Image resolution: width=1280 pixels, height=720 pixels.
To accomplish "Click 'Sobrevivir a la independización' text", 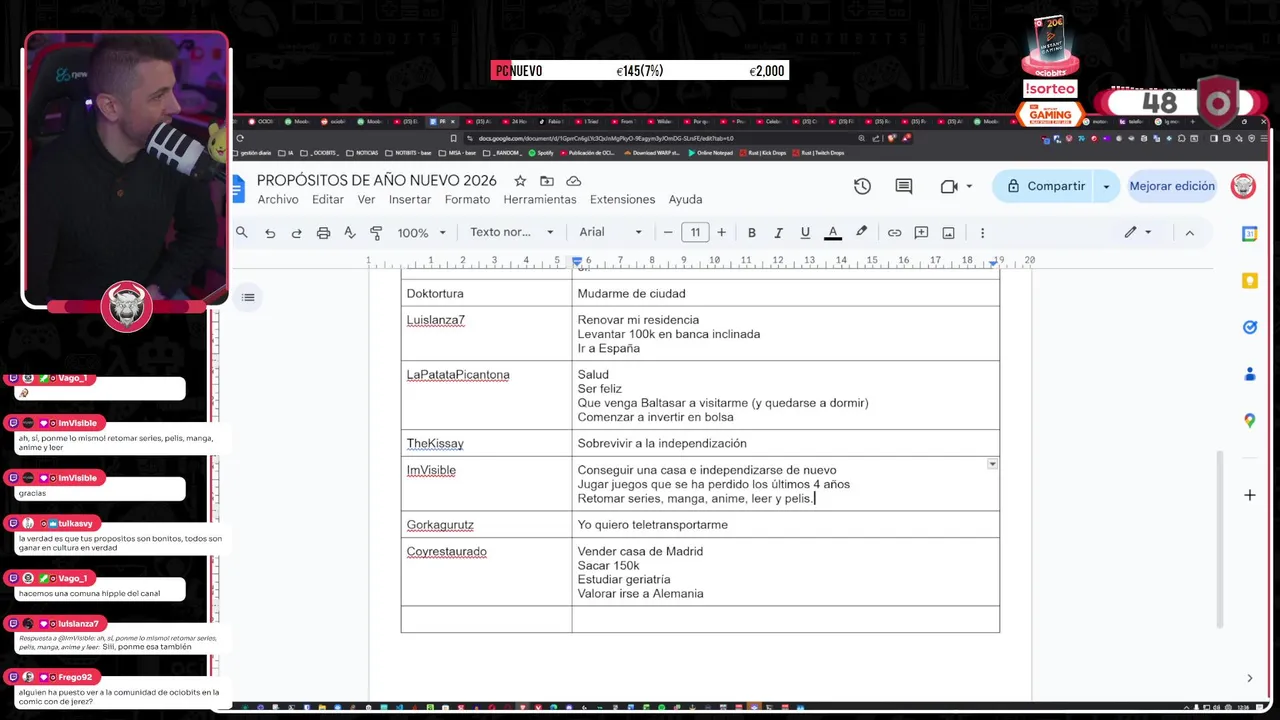I will 662,443.
